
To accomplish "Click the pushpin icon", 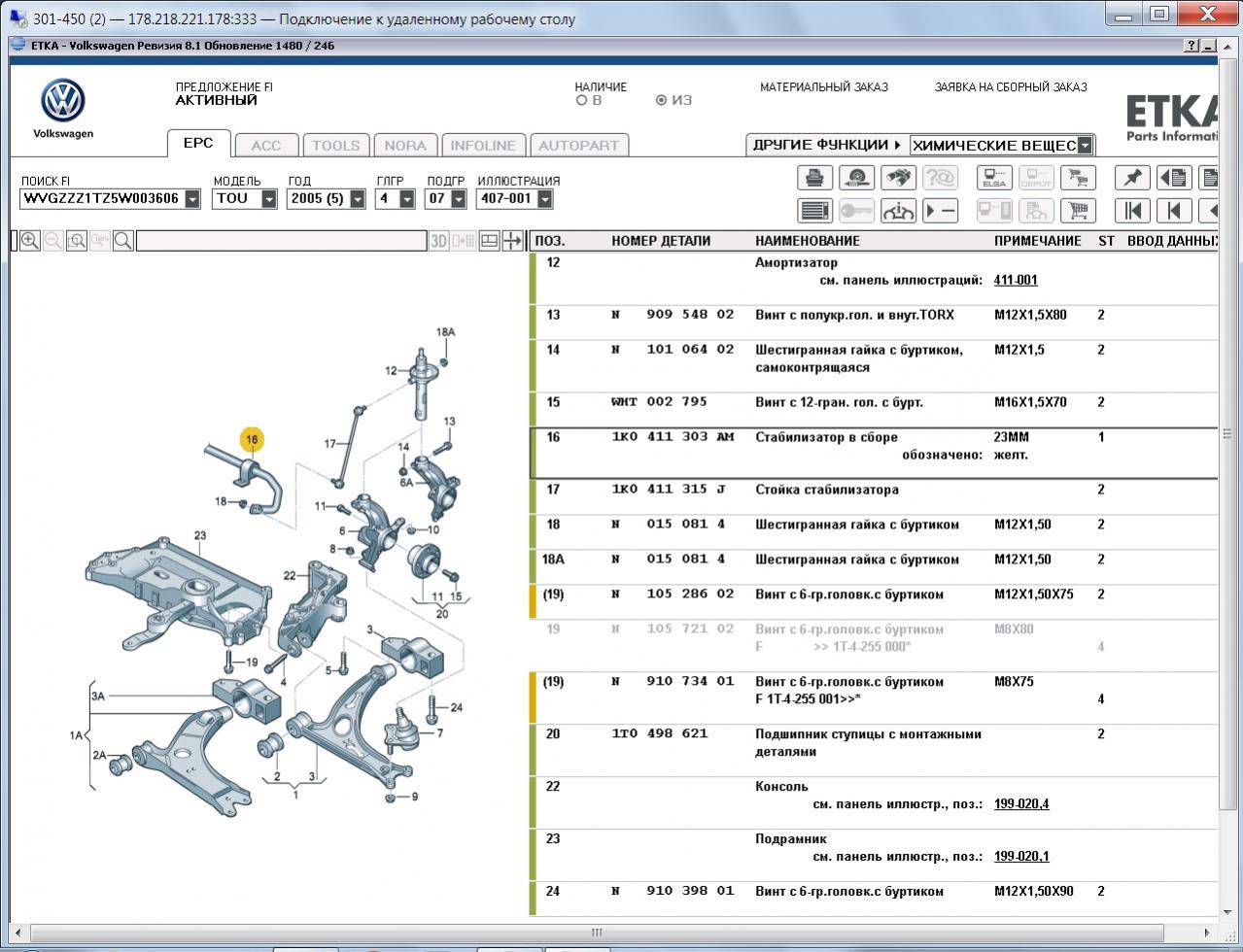I will coord(1133,178).
